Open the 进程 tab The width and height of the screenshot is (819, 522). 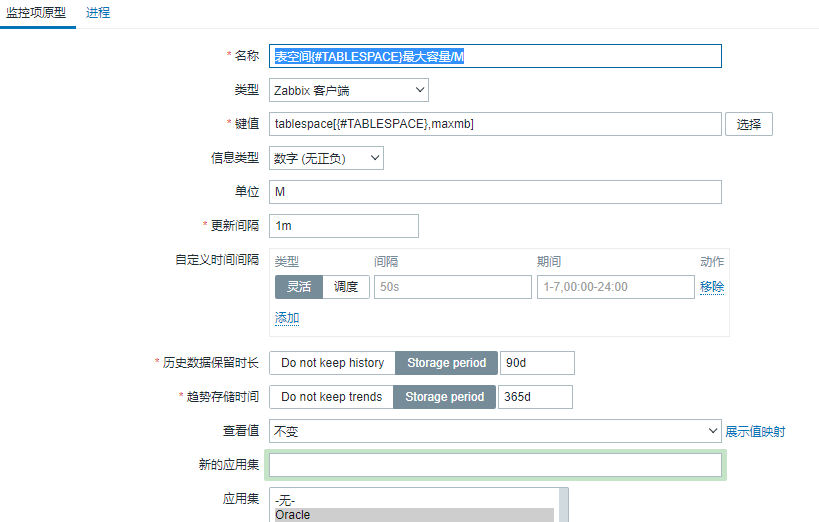click(x=98, y=13)
